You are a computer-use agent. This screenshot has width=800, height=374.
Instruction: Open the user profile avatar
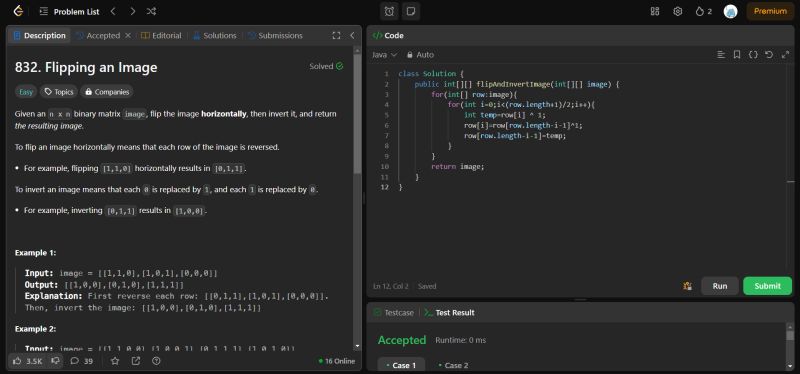pyautogui.click(x=731, y=11)
